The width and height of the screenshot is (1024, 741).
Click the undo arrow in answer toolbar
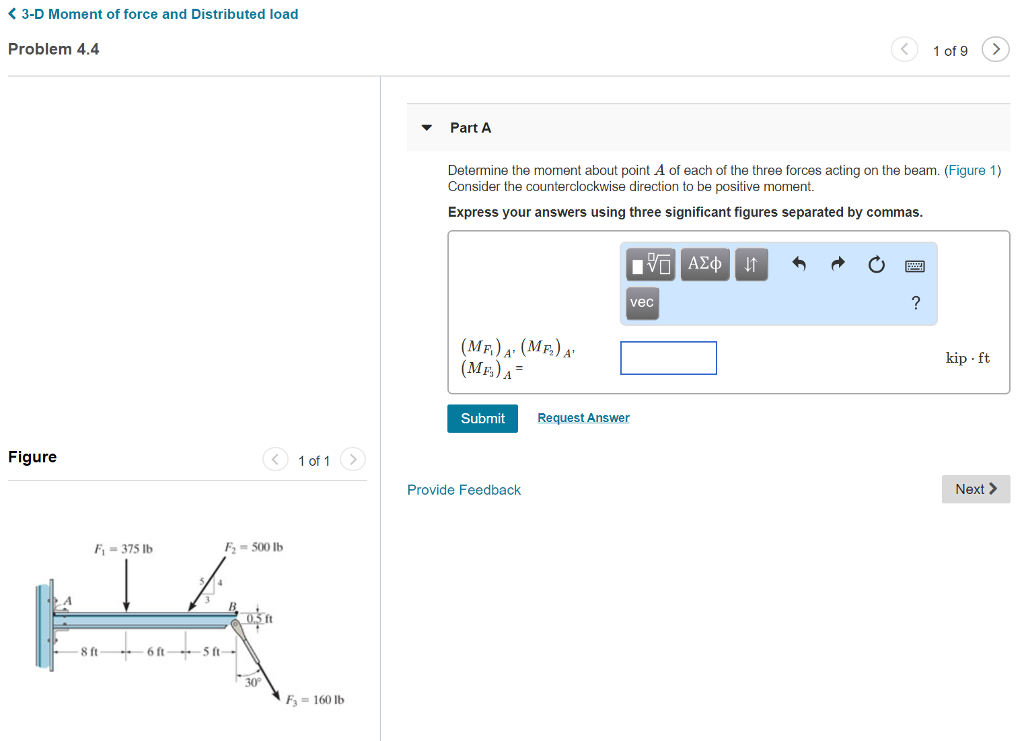[x=799, y=263]
